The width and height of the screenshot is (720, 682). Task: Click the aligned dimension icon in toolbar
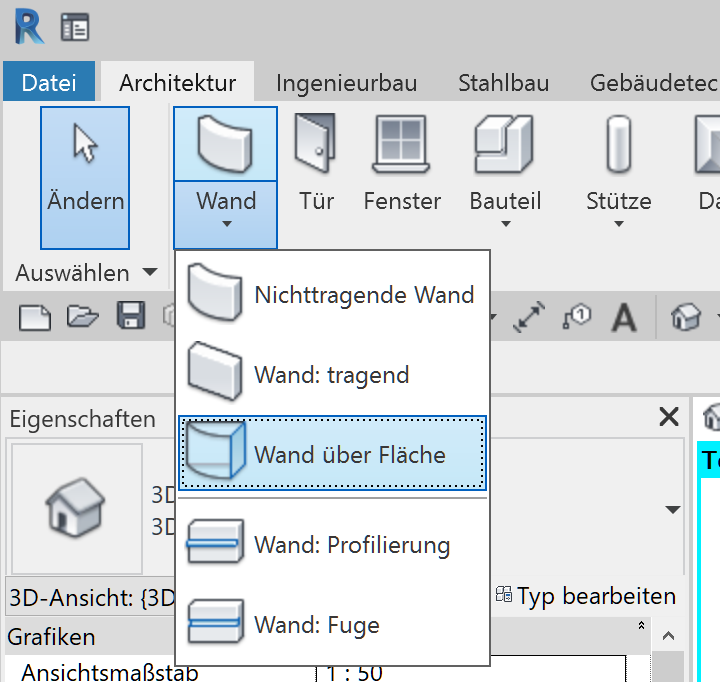(529, 318)
